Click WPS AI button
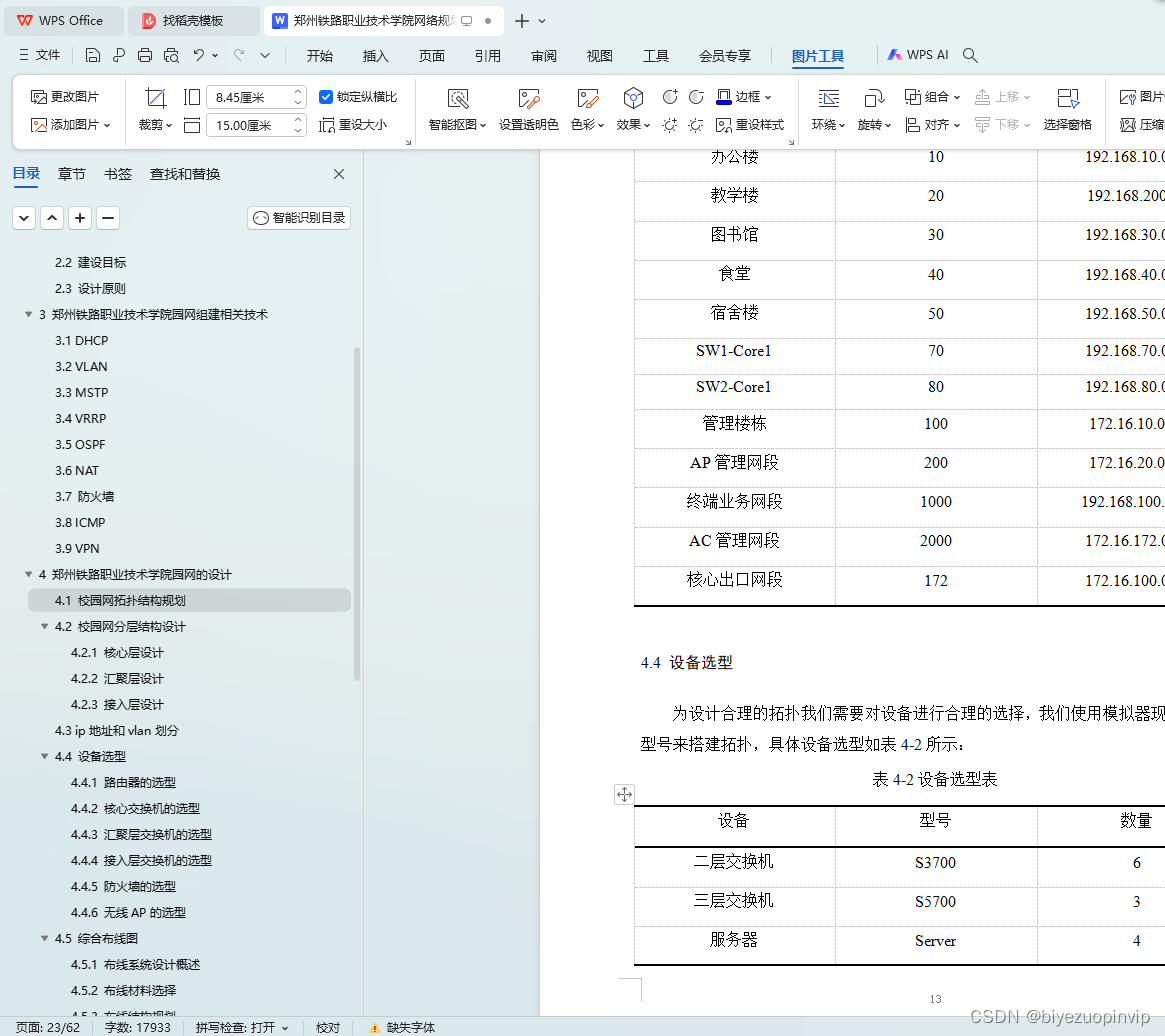The image size is (1165, 1036). click(x=918, y=55)
